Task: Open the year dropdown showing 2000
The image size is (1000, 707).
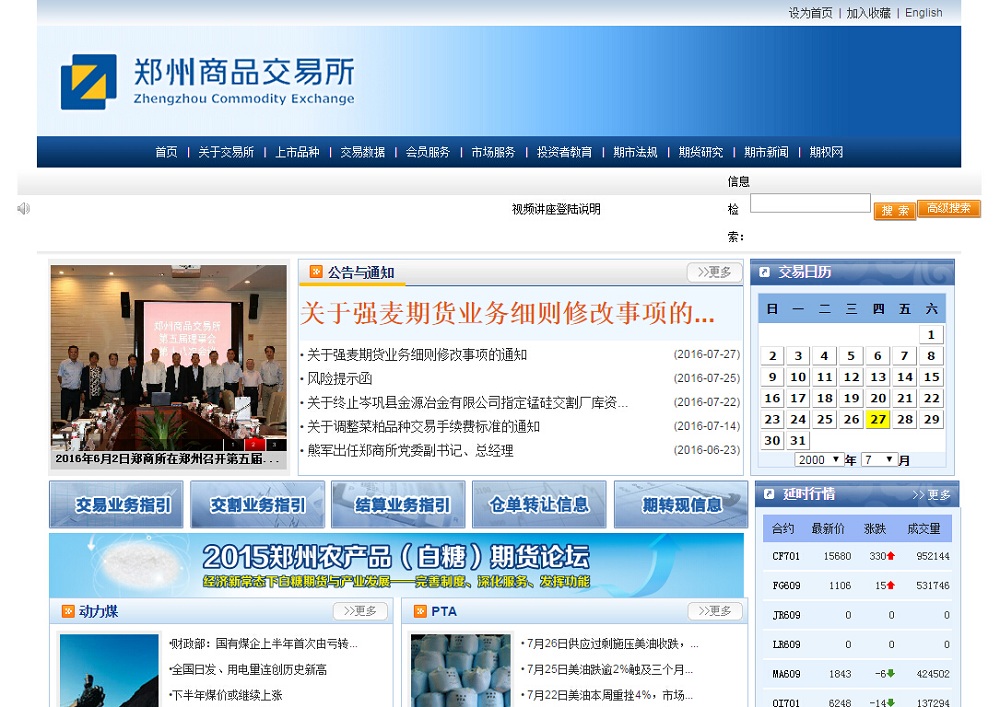Action: click(x=819, y=460)
